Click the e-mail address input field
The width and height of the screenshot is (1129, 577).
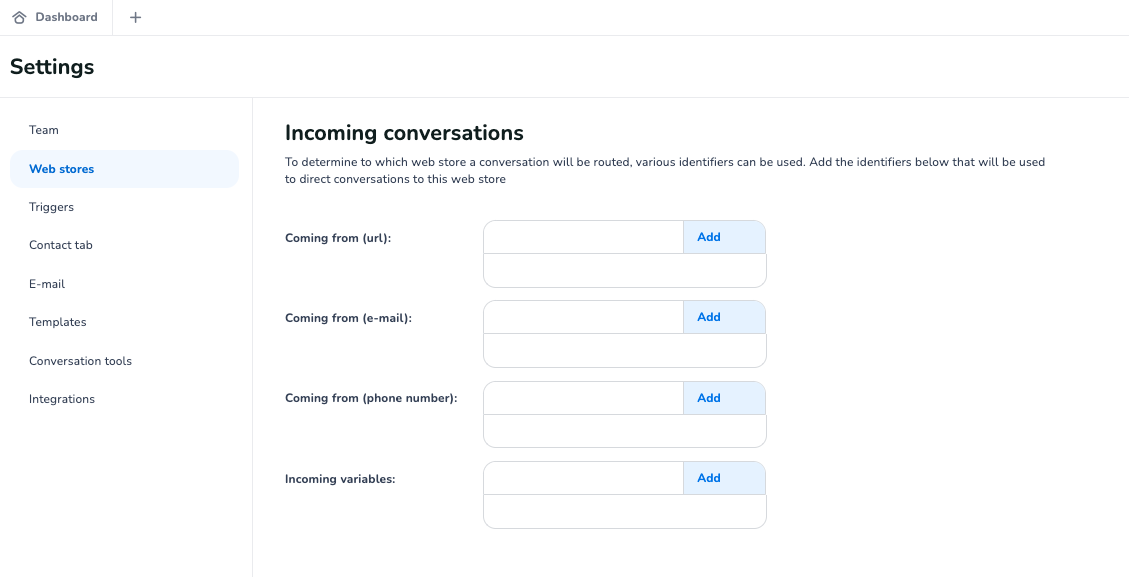[x=583, y=317]
